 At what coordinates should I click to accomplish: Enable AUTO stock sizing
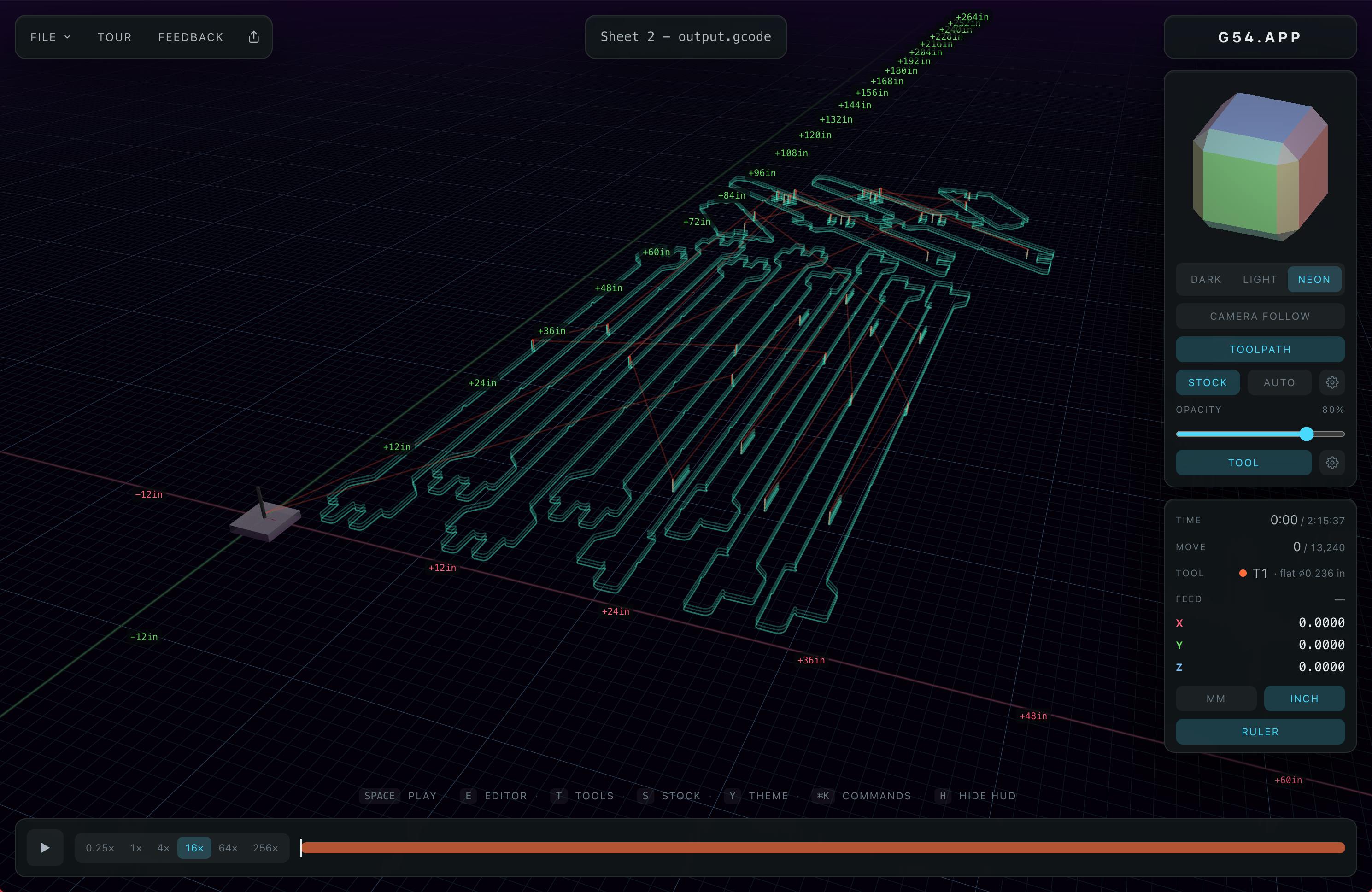[1279, 382]
